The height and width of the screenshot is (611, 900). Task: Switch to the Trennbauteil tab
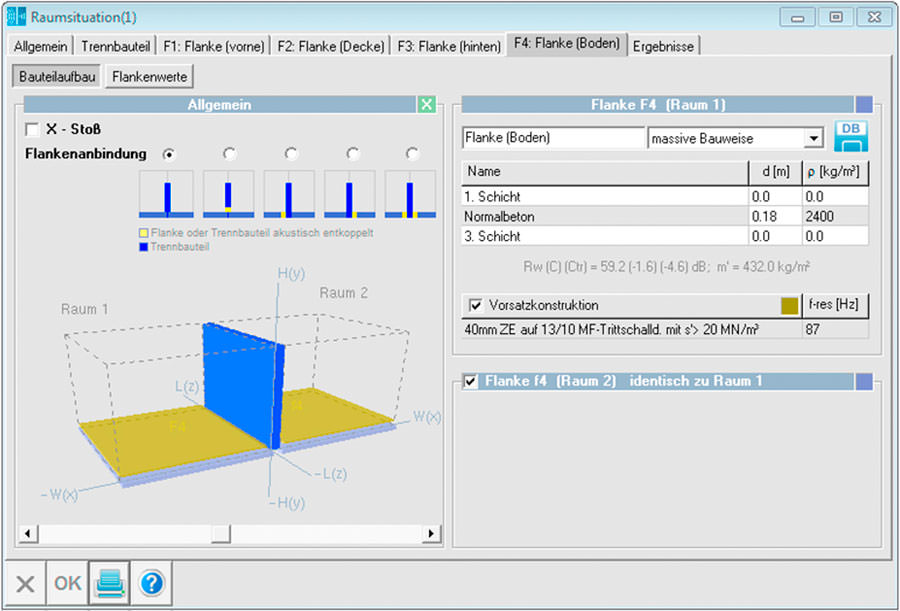tap(115, 47)
